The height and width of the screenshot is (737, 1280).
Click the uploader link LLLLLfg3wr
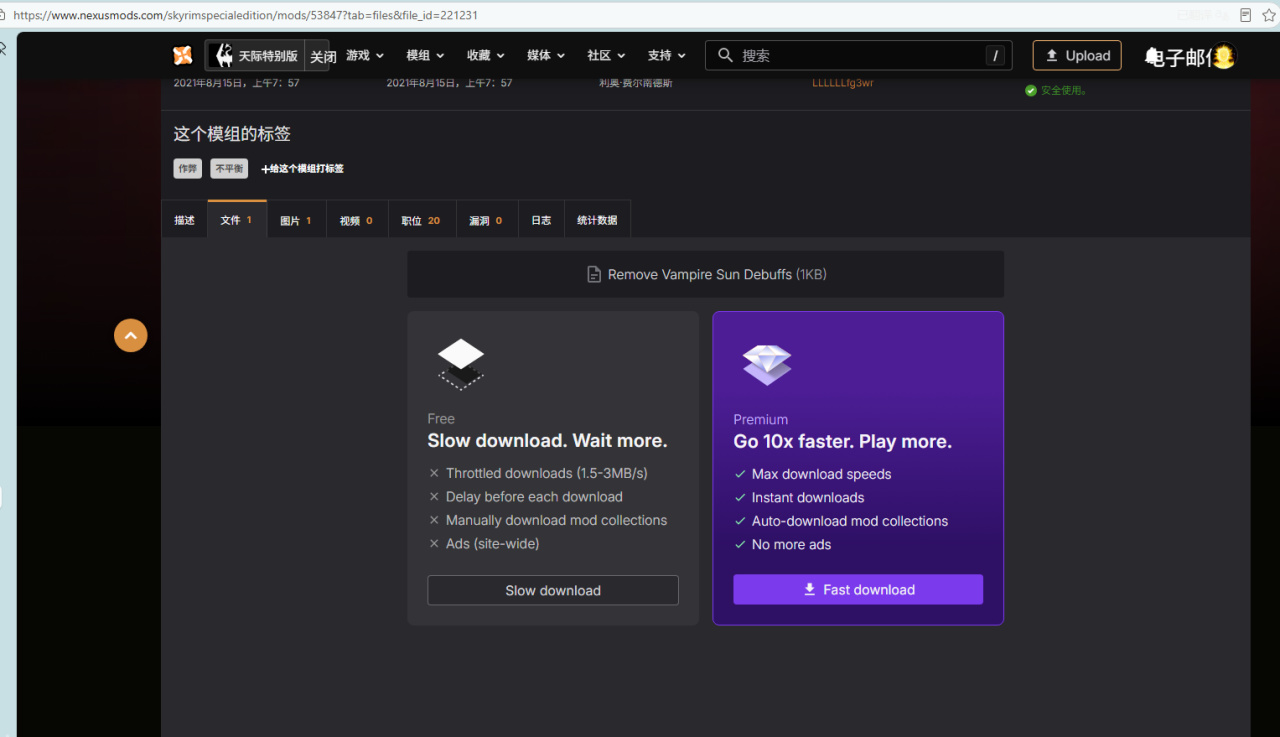843,83
